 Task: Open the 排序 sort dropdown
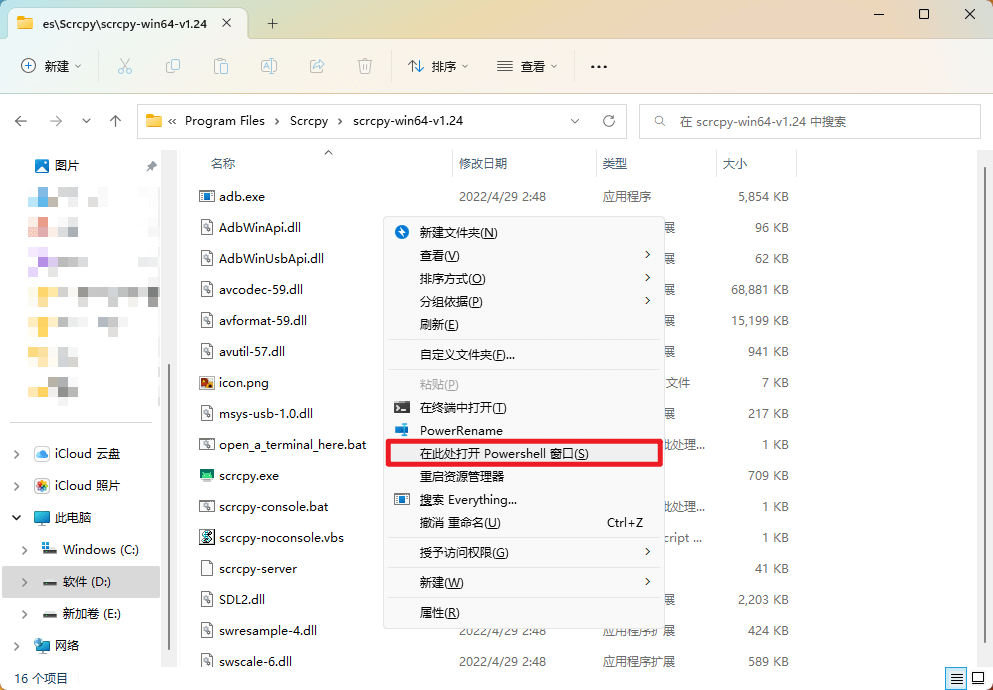click(x=438, y=66)
